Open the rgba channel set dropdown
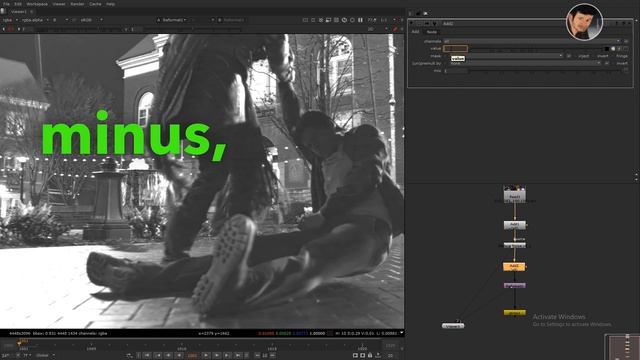Viewport: 640px width, 360px height. pyautogui.click(x=10, y=20)
